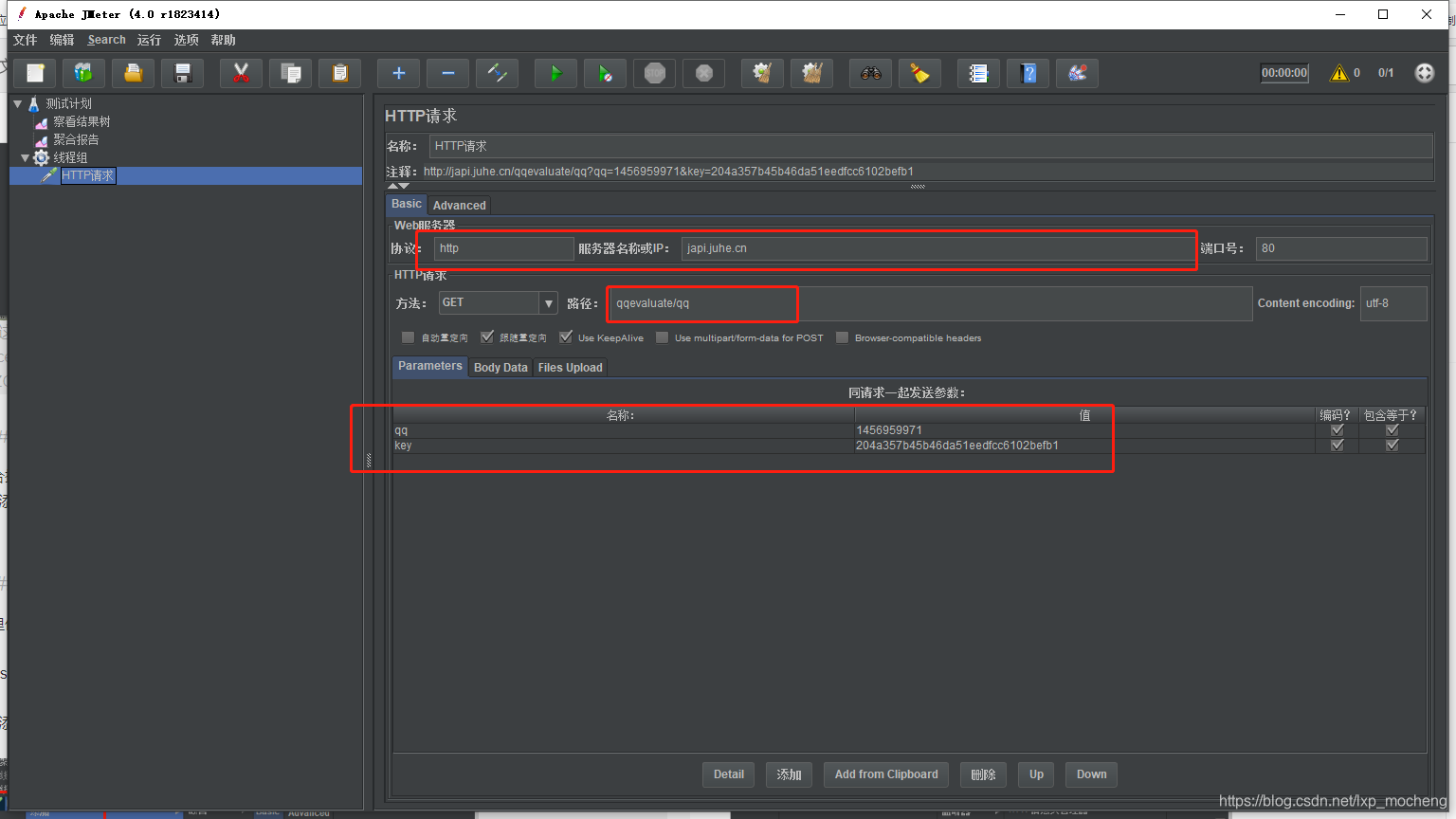This screenshot has height=819, width=1456.
Task: Click the Stop test icon
Action: (x=654, y=73)
